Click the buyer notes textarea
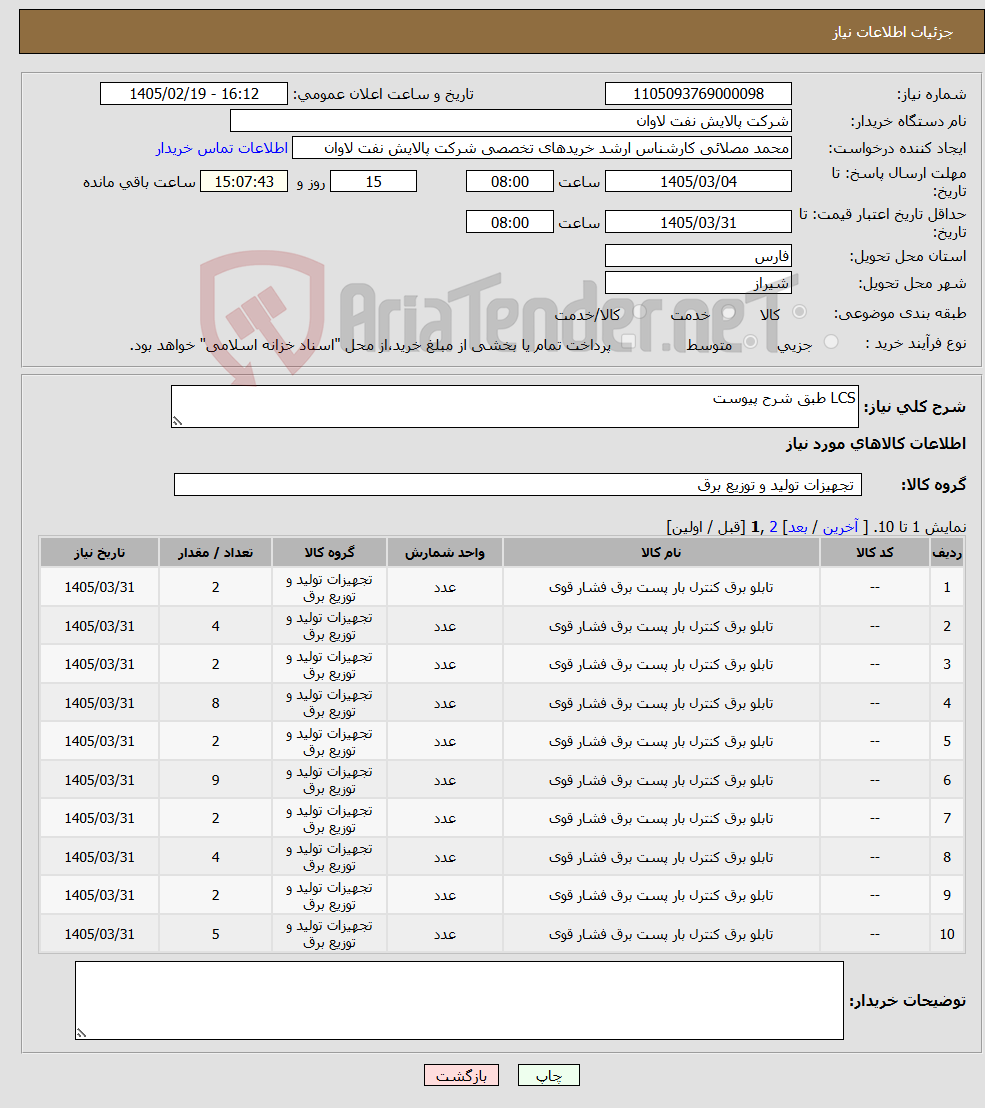The height and width of the screenshot is (1108, 985). click(459, 1000)
